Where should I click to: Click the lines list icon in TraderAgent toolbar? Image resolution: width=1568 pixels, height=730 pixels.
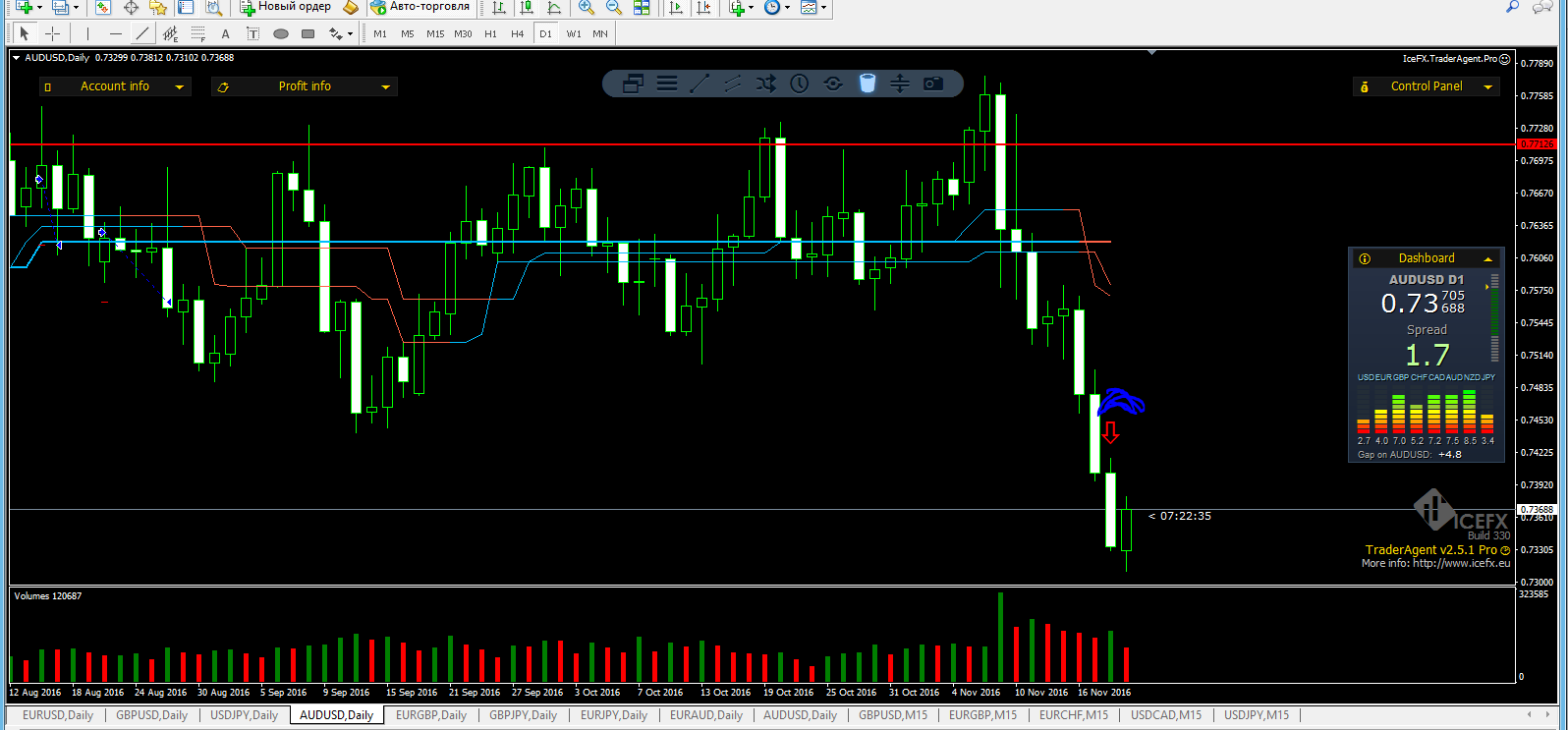(x=667, y=84)
